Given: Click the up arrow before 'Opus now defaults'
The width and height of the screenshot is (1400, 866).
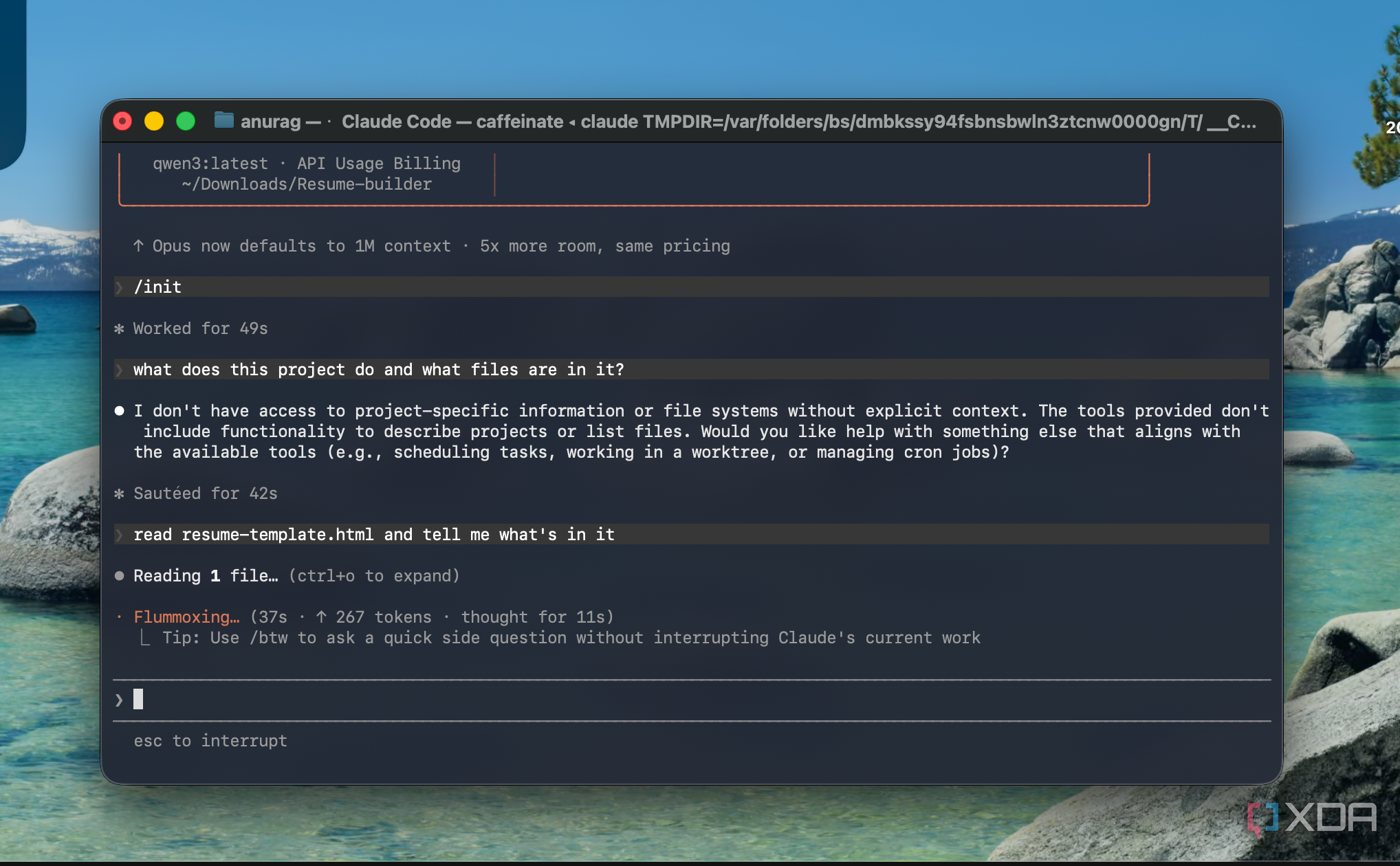Looking at the screenshot, I should point(138,245).
